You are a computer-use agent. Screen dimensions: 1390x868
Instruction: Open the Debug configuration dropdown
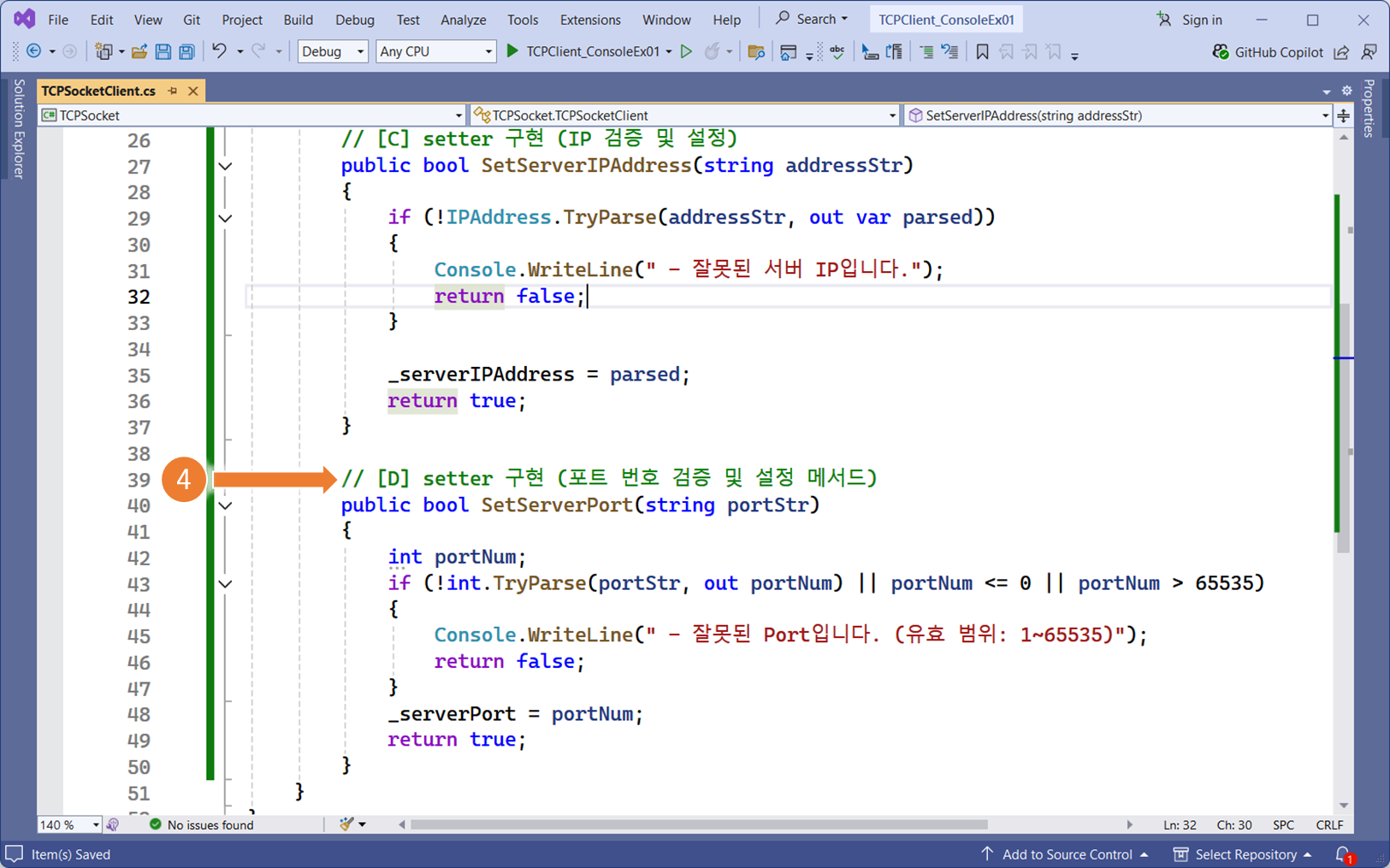333,51
